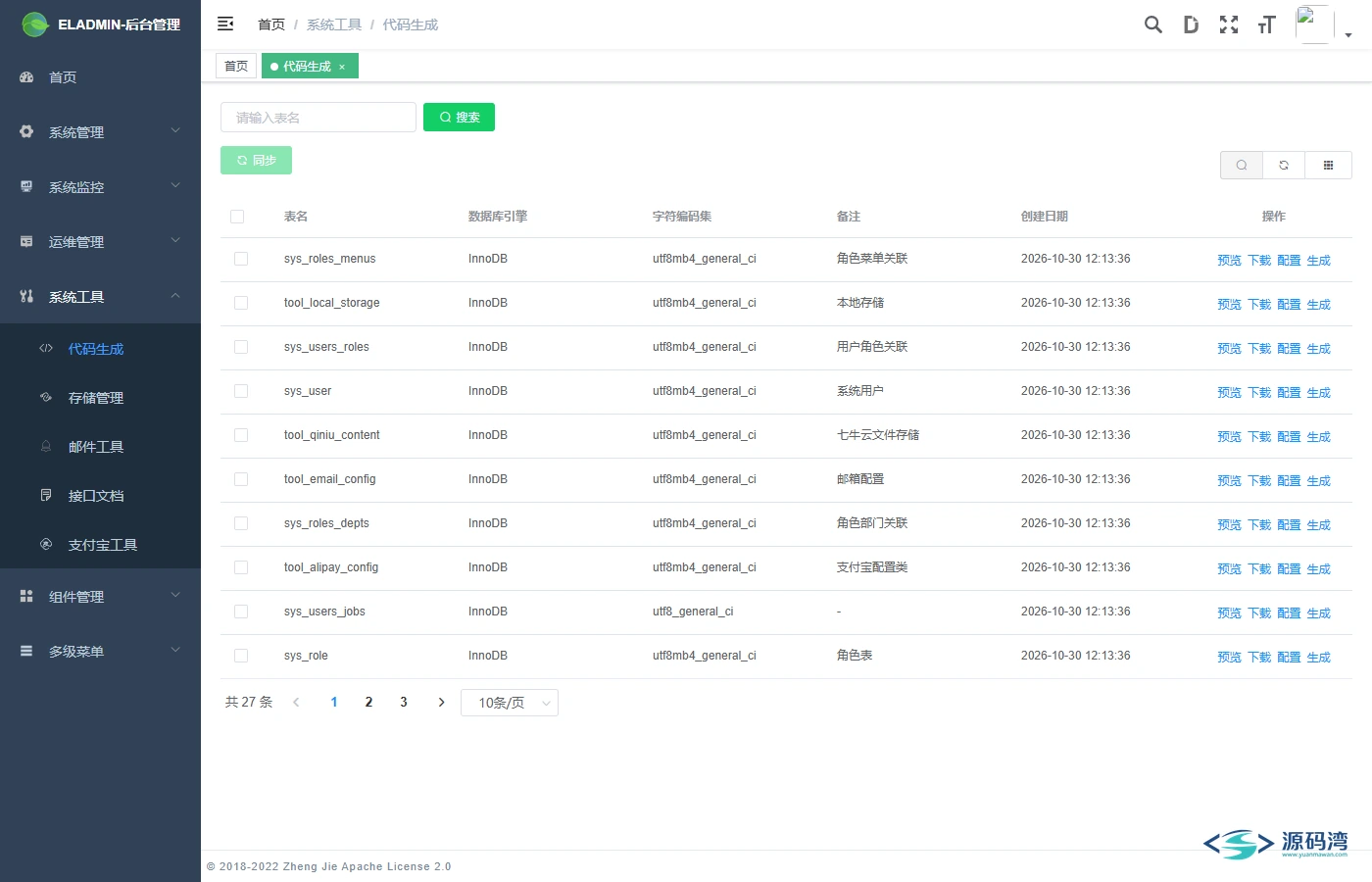Check the tool_email_config row checkbox
This screenshot has width=1372, height=882.
(x=241, y=479)
